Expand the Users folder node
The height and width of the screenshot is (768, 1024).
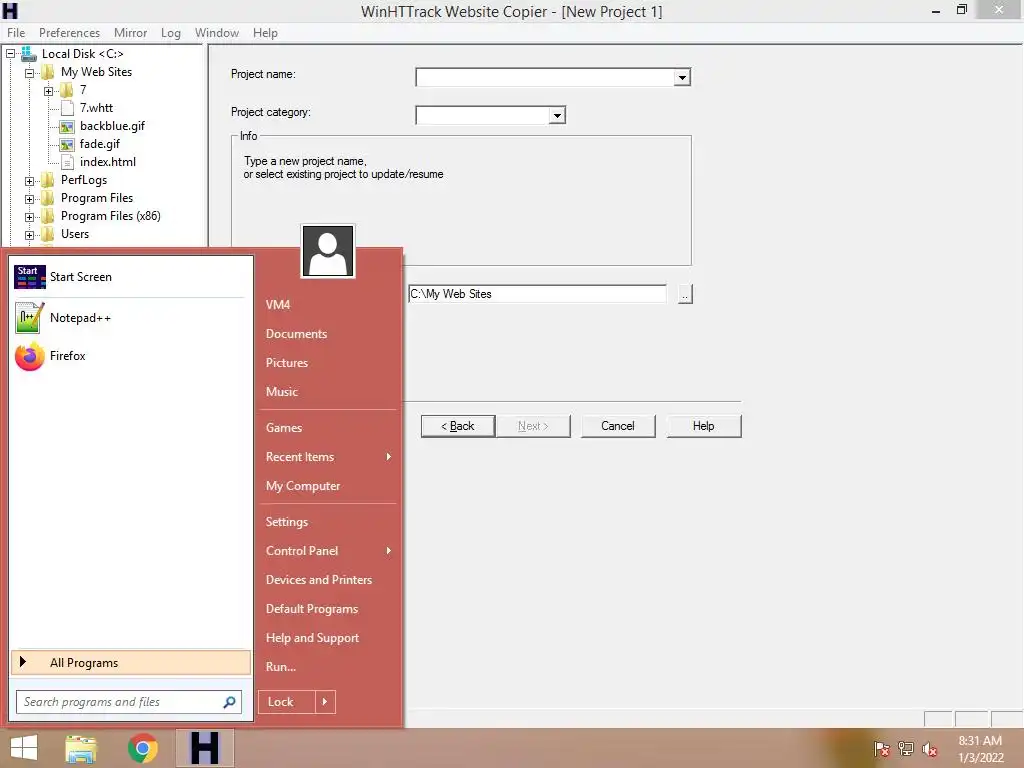point(29,235)
